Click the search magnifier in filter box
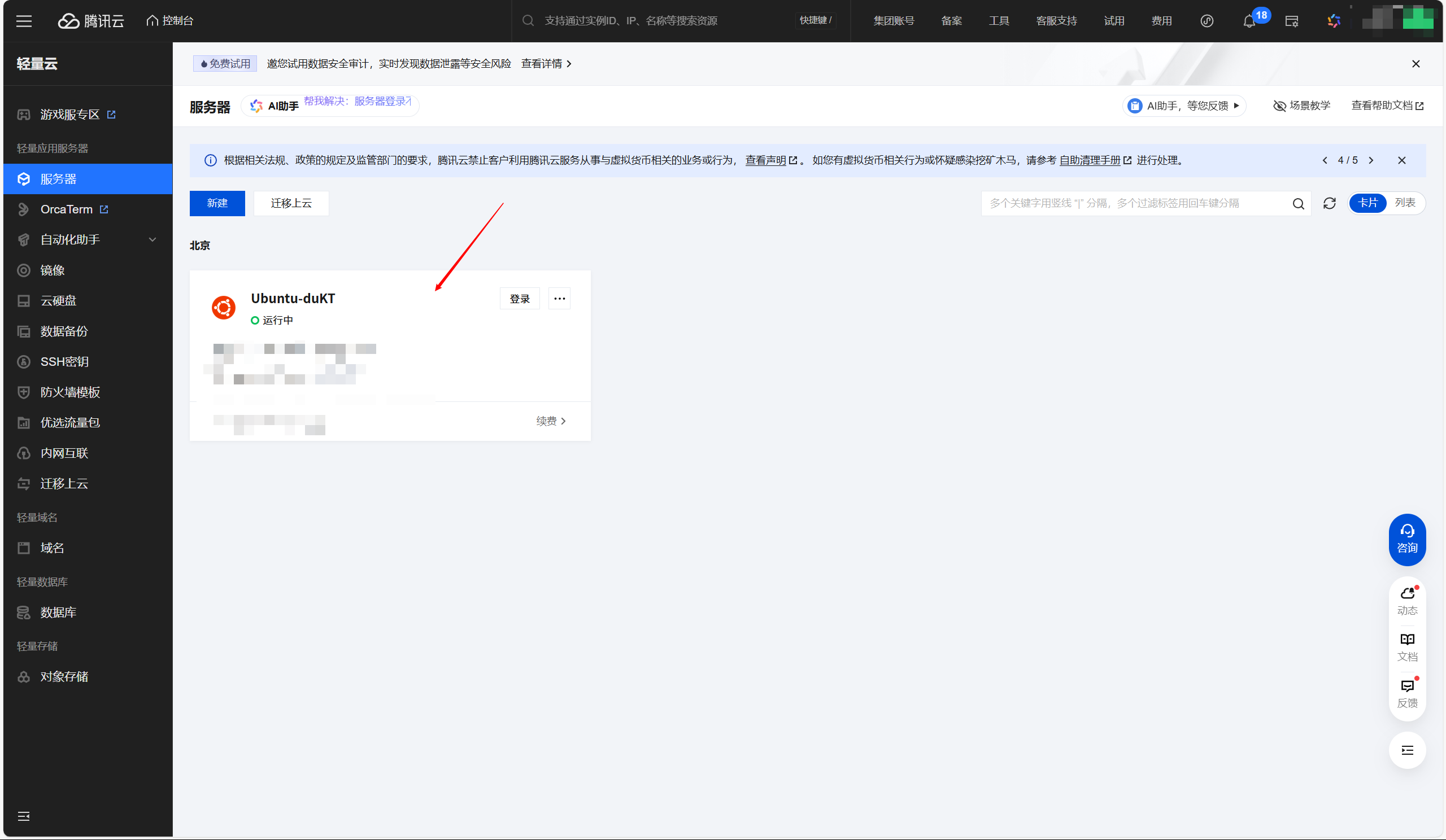This screenshot has height=840, width=1446. click(x=1298, y=204)
